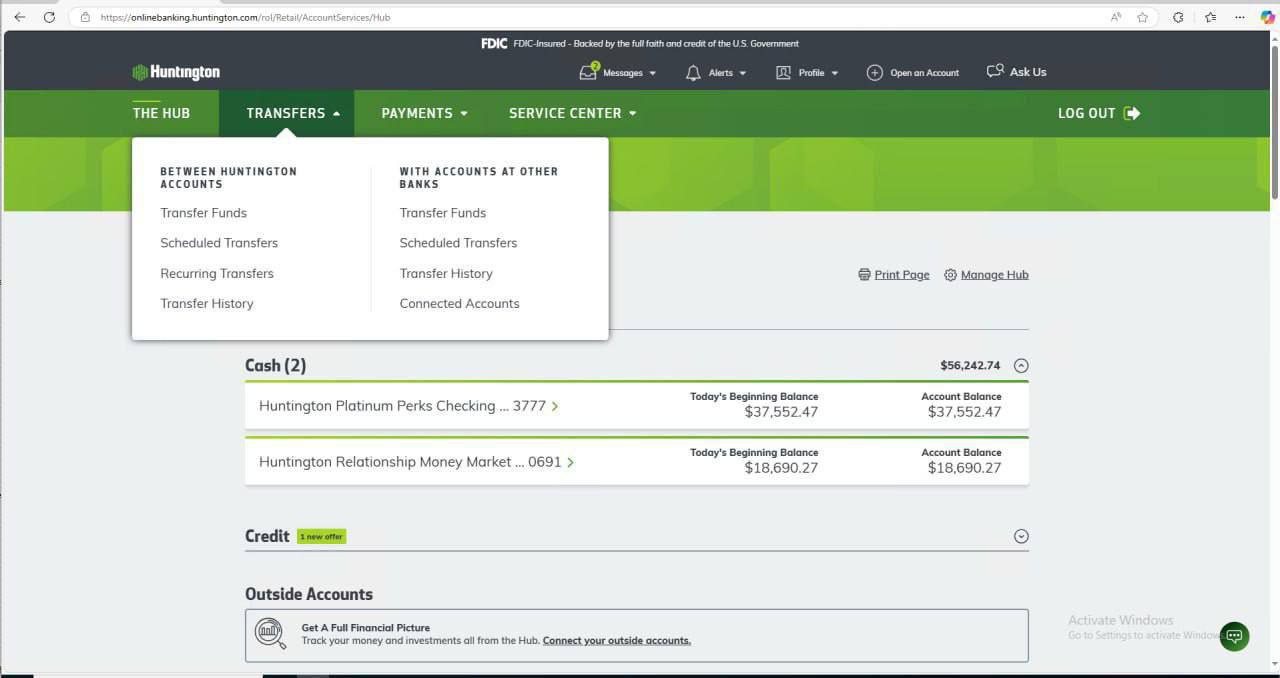Click the $37,552.47 Today's Beginning Balance value
The image size is (1280, 678).
click(781, 412)
